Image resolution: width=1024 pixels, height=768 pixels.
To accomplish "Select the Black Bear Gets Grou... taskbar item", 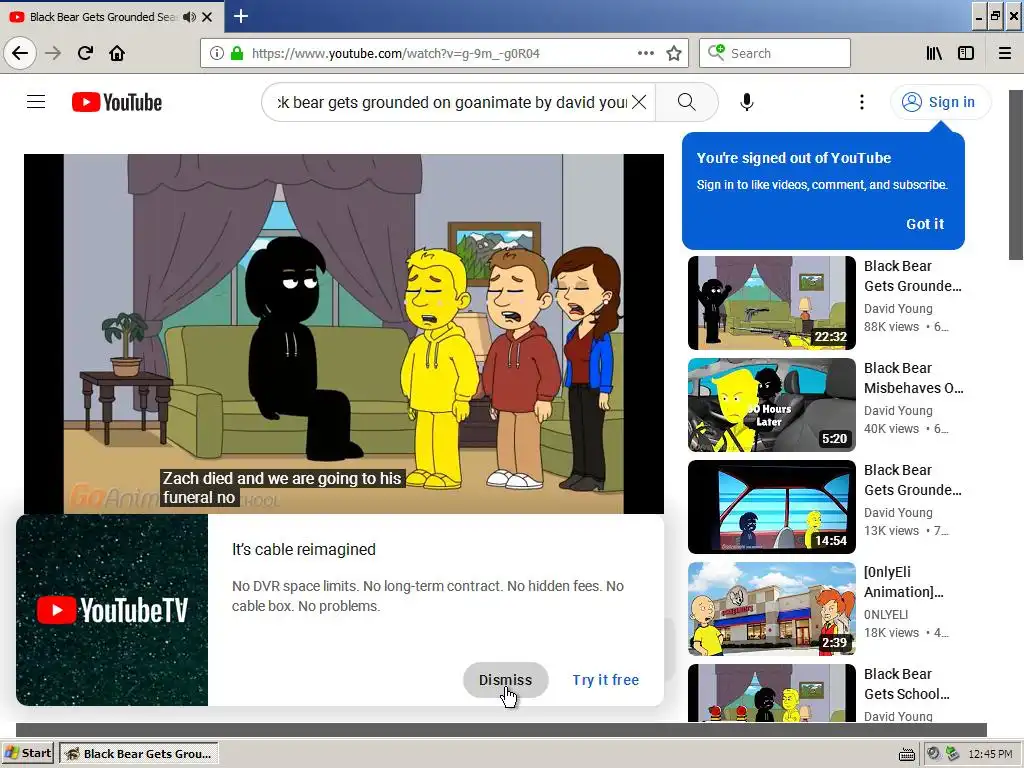I will pos(138,753).
